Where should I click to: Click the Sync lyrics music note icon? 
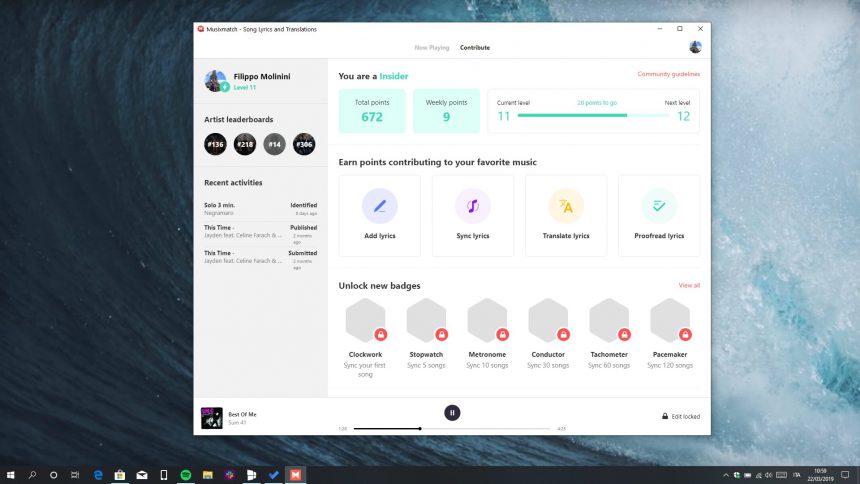473,206
